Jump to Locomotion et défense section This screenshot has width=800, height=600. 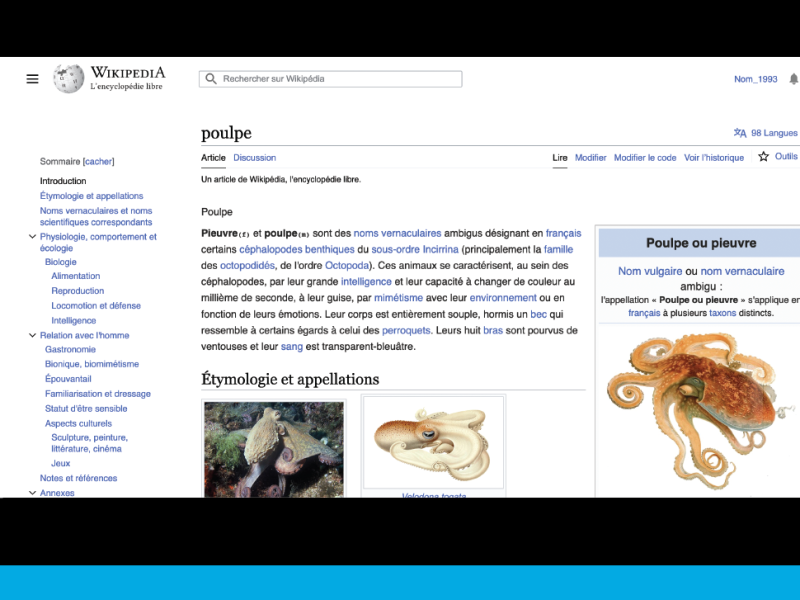[96, 306]
